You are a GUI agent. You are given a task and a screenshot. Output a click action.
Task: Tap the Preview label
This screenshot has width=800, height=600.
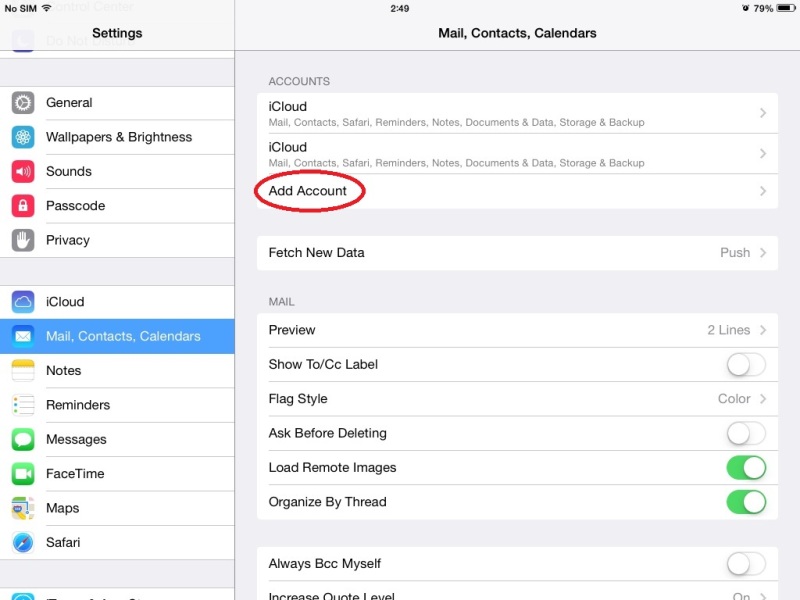292,330
